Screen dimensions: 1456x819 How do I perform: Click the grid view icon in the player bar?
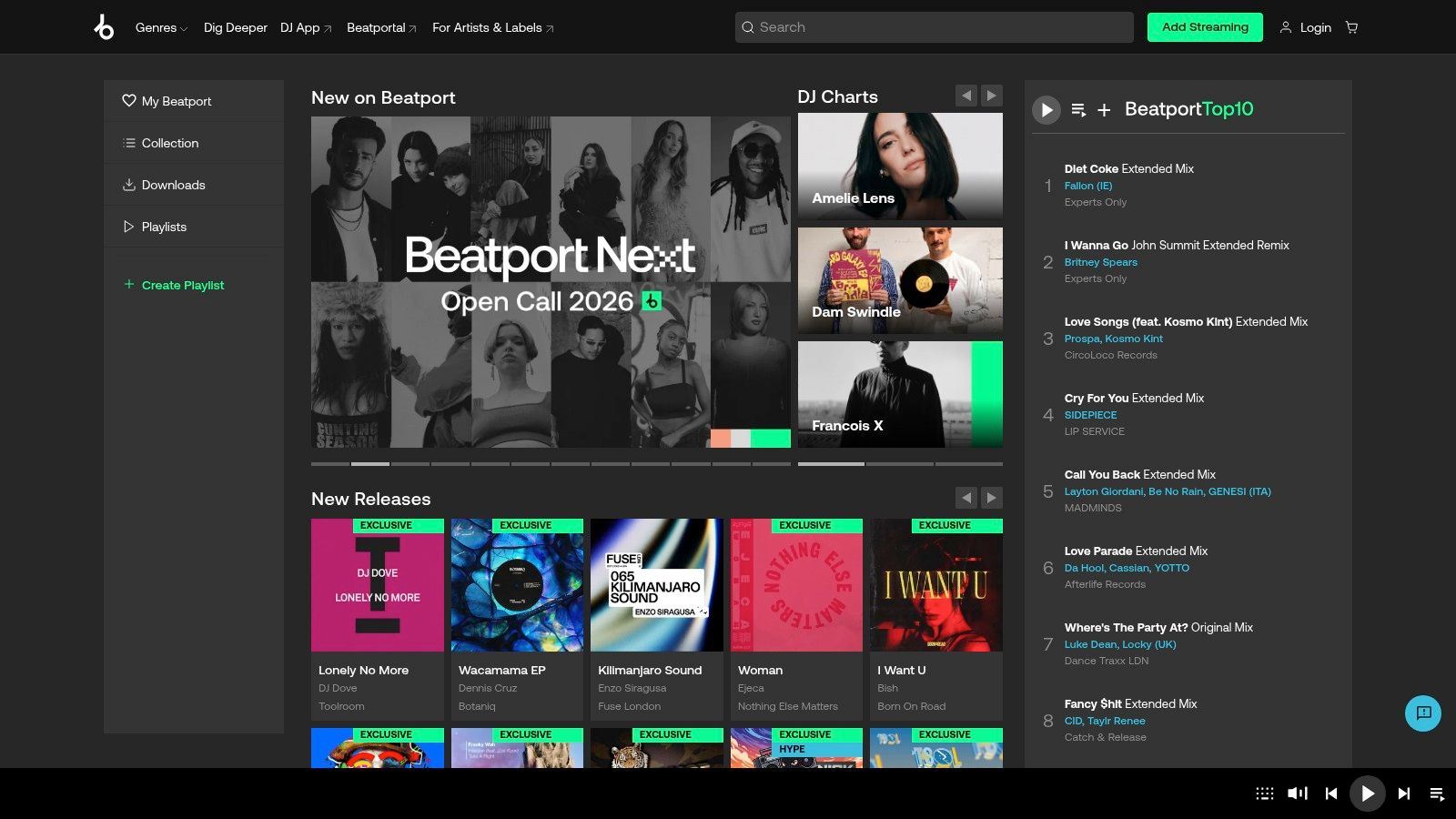(x=1264, y=793)
